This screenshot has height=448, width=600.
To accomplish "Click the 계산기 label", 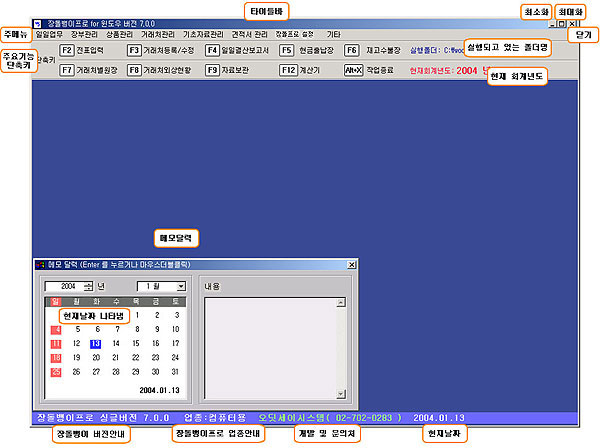I will tap(309, 70).
